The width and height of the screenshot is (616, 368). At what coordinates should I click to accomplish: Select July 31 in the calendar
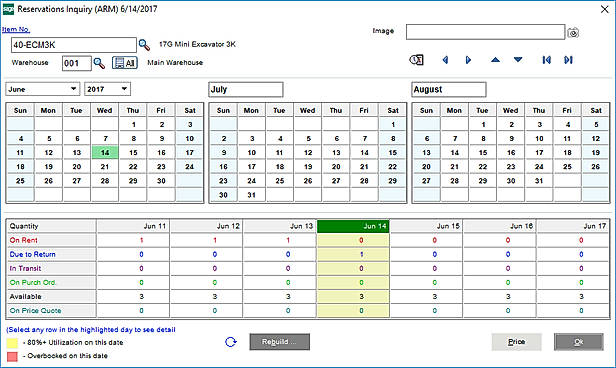point(251,195)
